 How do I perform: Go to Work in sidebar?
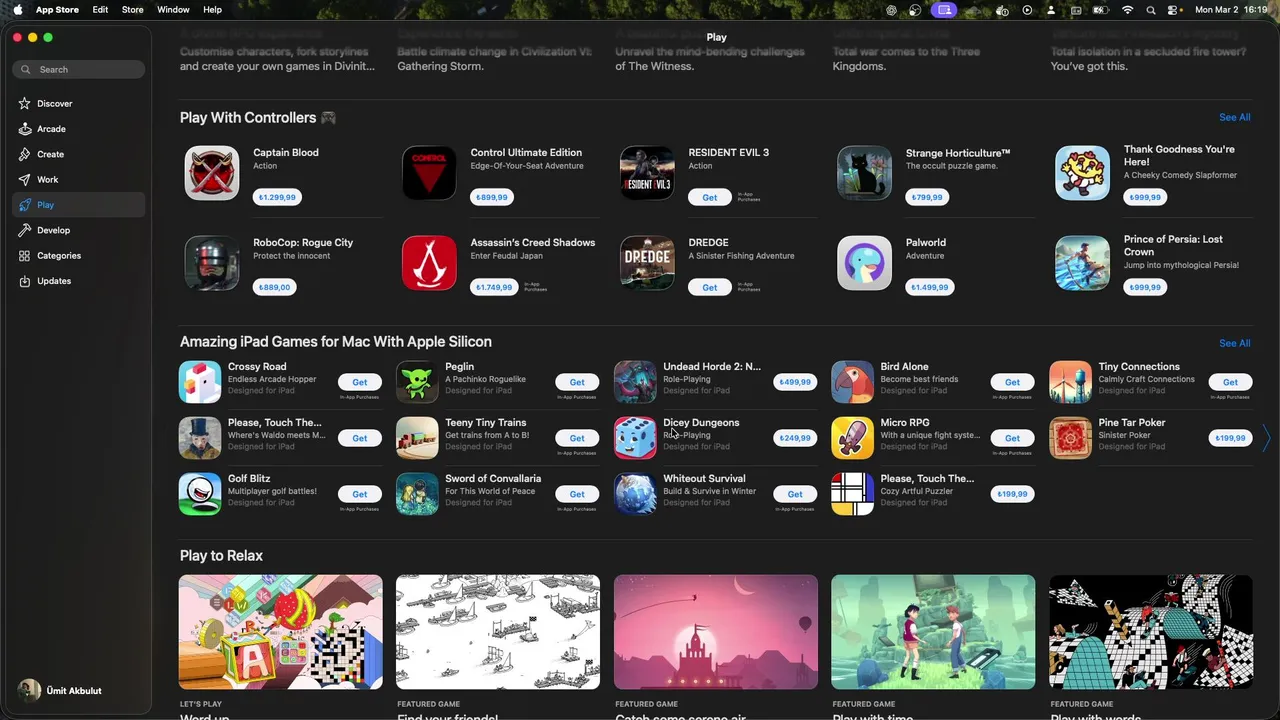pos(79,180)
